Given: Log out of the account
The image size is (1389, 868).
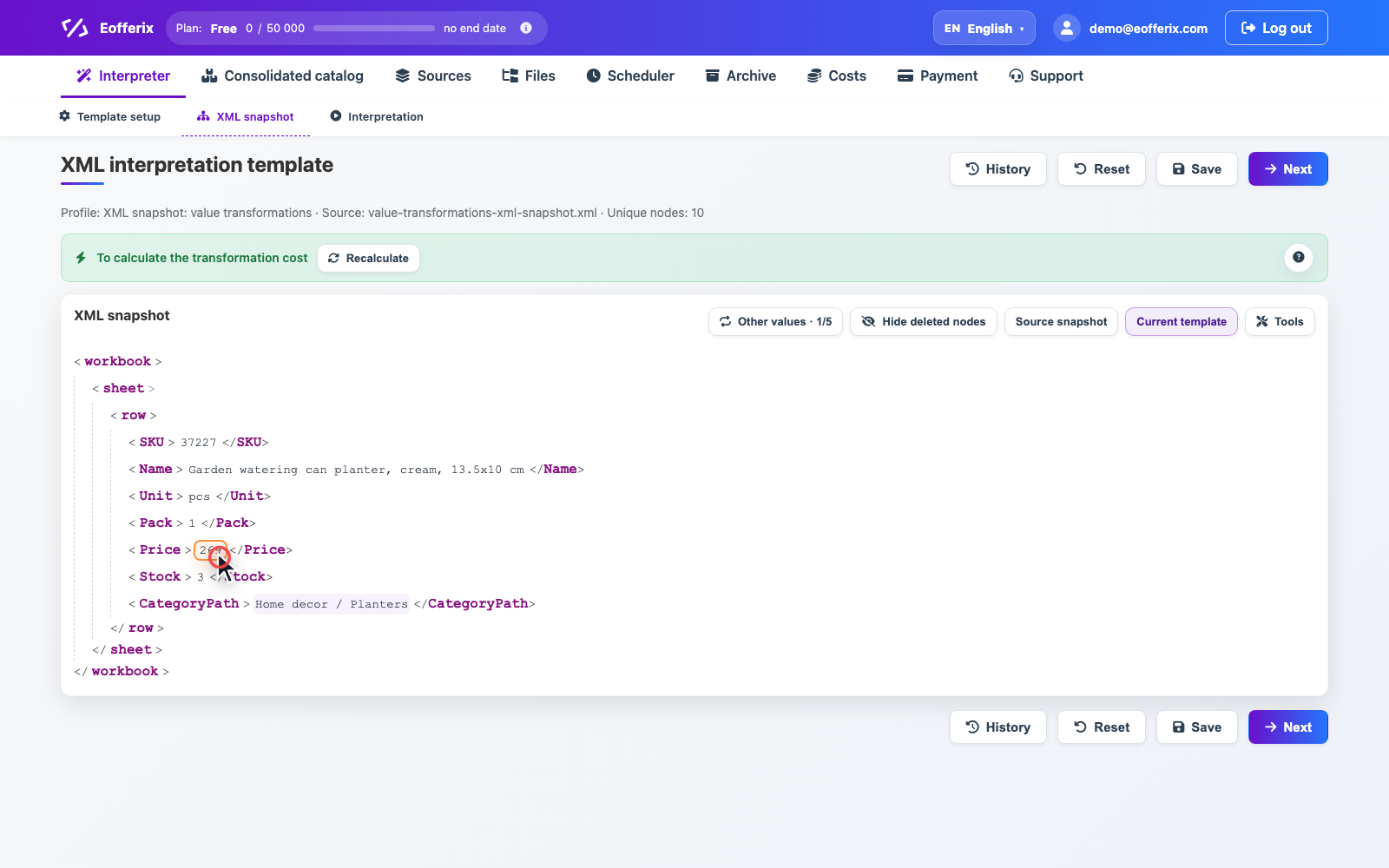Looking at the screenshot, I should (1276, 28).
